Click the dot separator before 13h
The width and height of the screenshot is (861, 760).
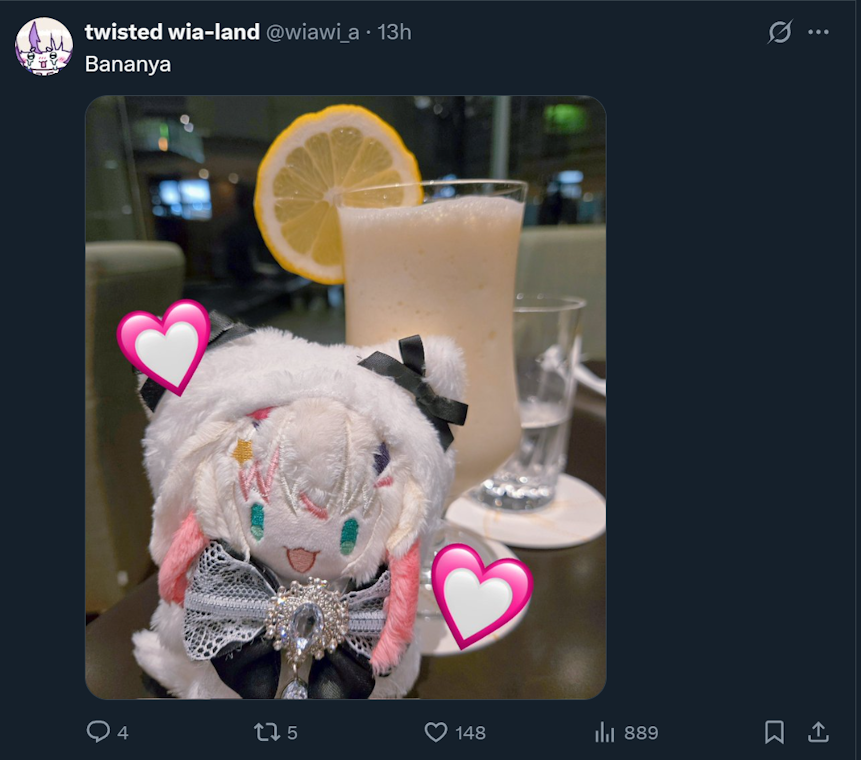tap(368, 33)
